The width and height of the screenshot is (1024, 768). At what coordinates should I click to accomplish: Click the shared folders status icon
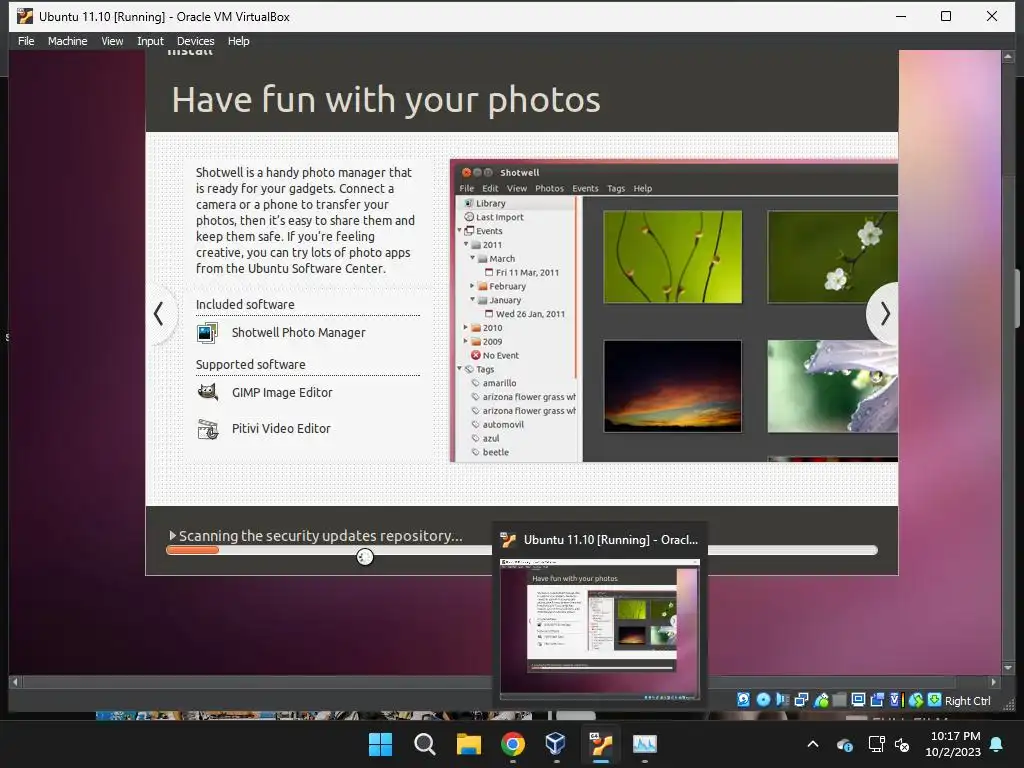[x=840, y=700]
